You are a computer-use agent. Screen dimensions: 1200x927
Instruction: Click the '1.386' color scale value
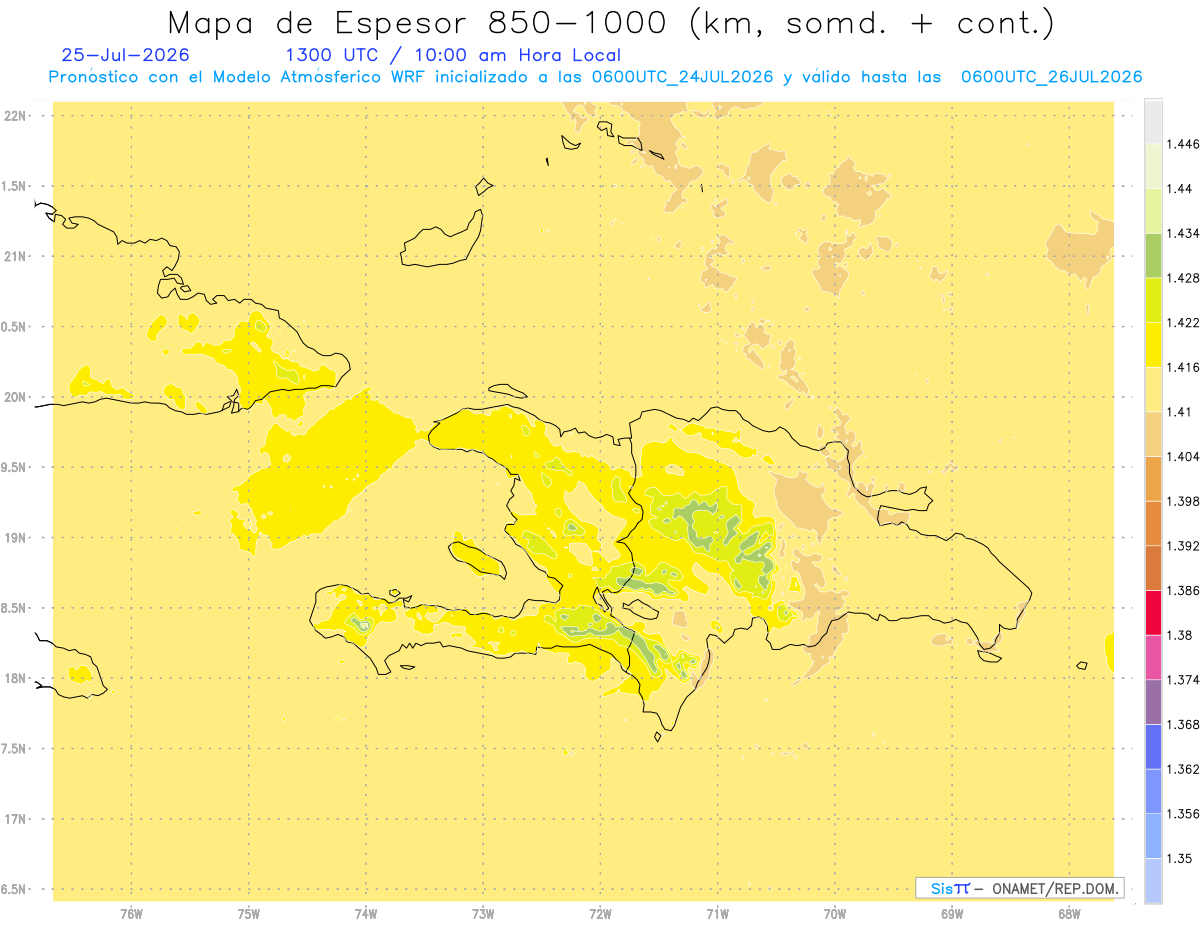pos(1183,590)
